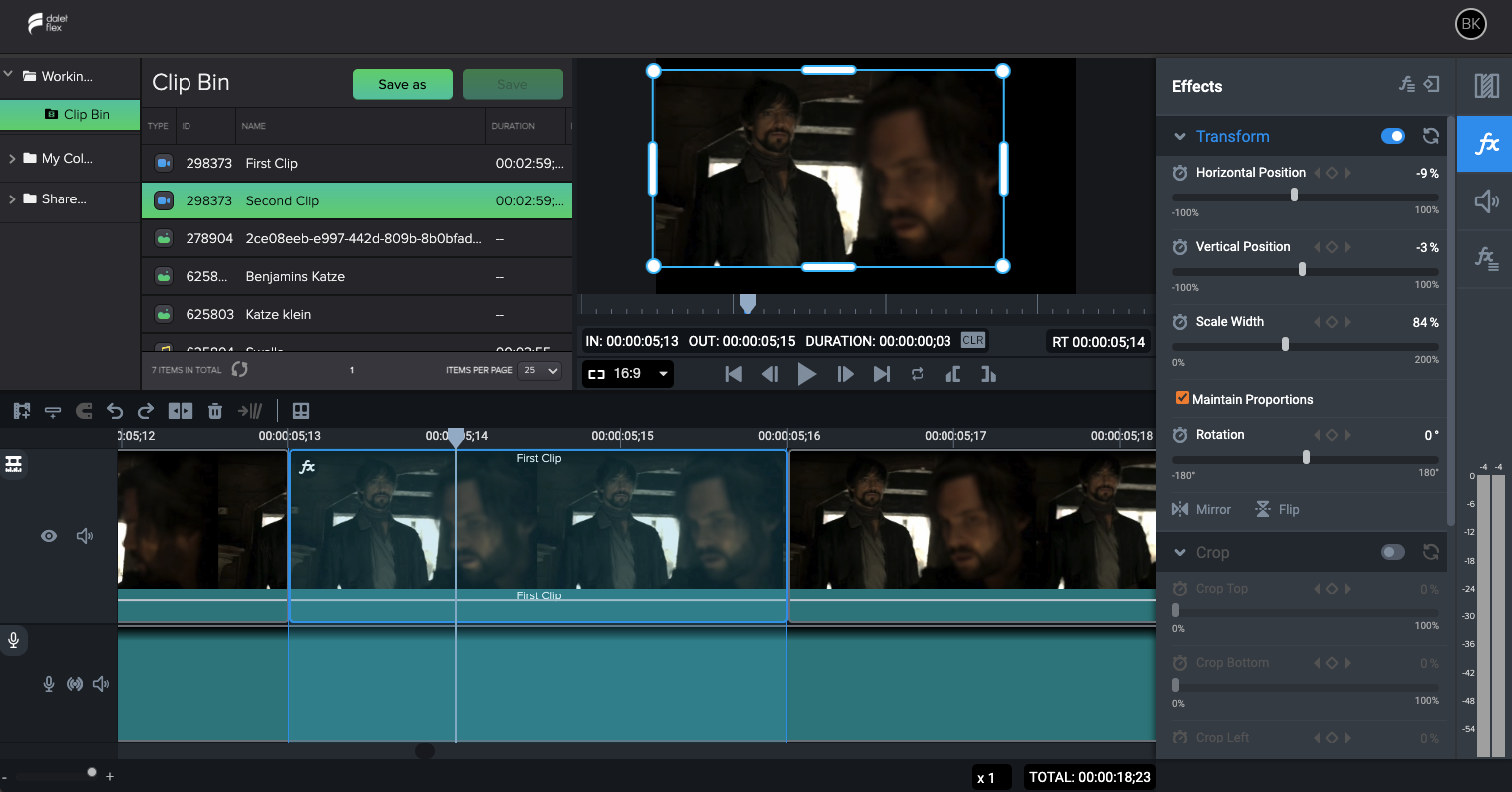The height and width of the screenshot is (792, 1512).
Task: Click the Flip button
Action: [1278, 509]
